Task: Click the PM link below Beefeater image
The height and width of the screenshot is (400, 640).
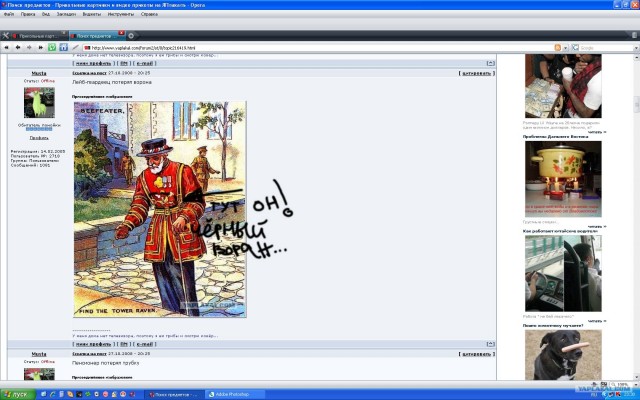Action: [x=124, y=344]
